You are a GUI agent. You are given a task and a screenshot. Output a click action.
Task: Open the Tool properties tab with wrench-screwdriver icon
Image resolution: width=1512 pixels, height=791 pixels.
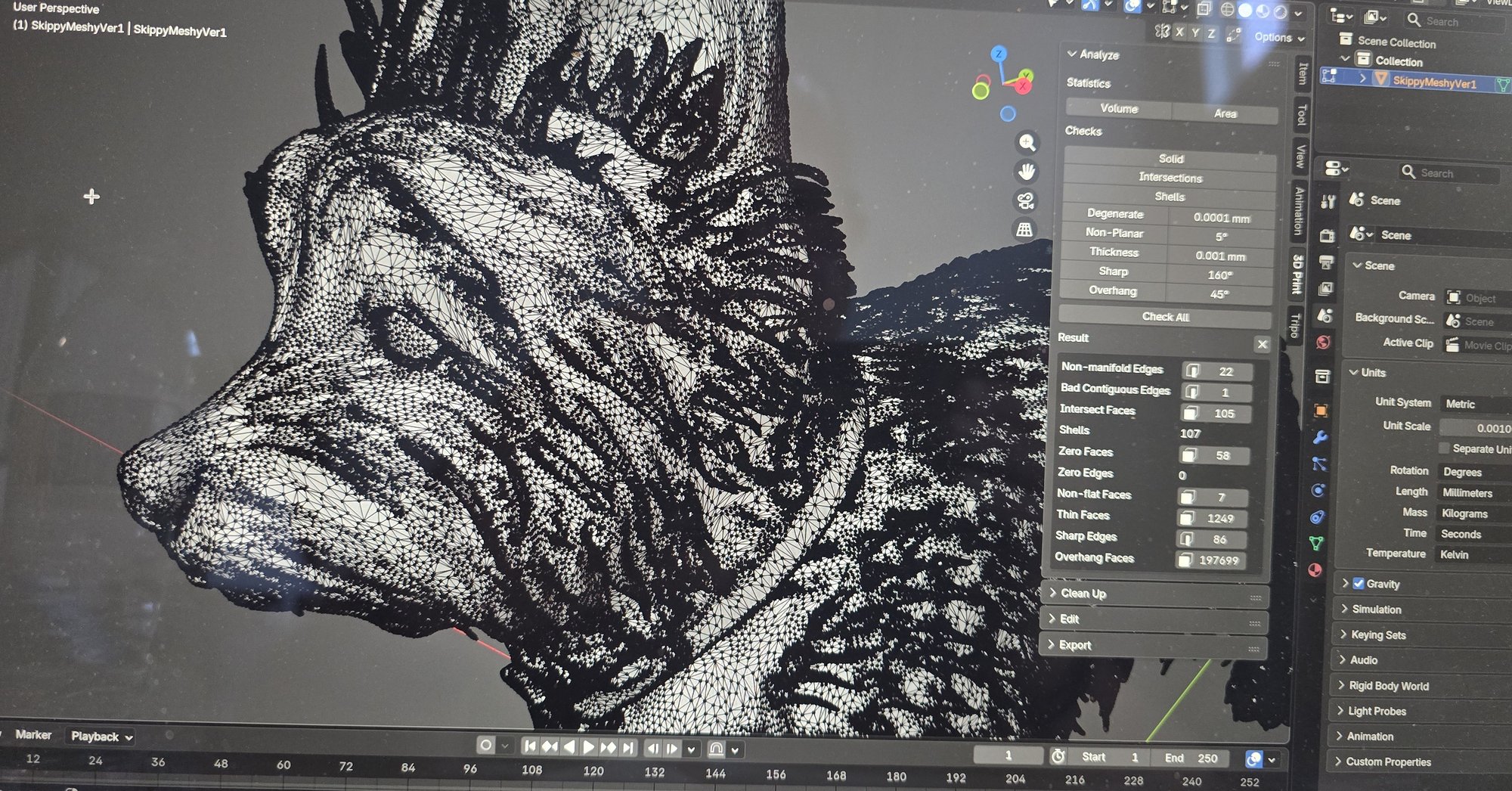point(1328,202)
